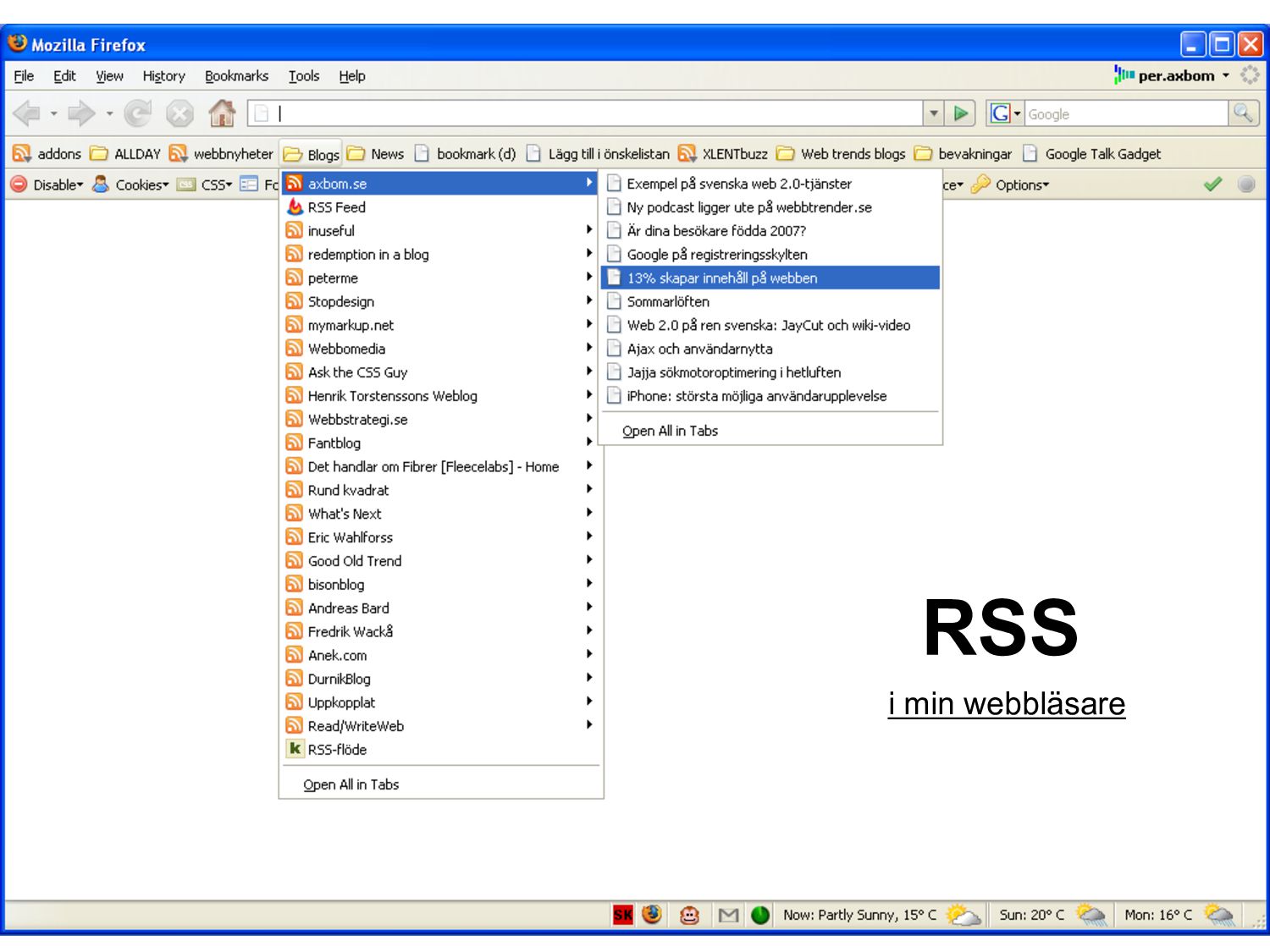Viewport: 1270px width, 952px height.
Task: Click the green Go arrow button
Action: coord(961,113)
